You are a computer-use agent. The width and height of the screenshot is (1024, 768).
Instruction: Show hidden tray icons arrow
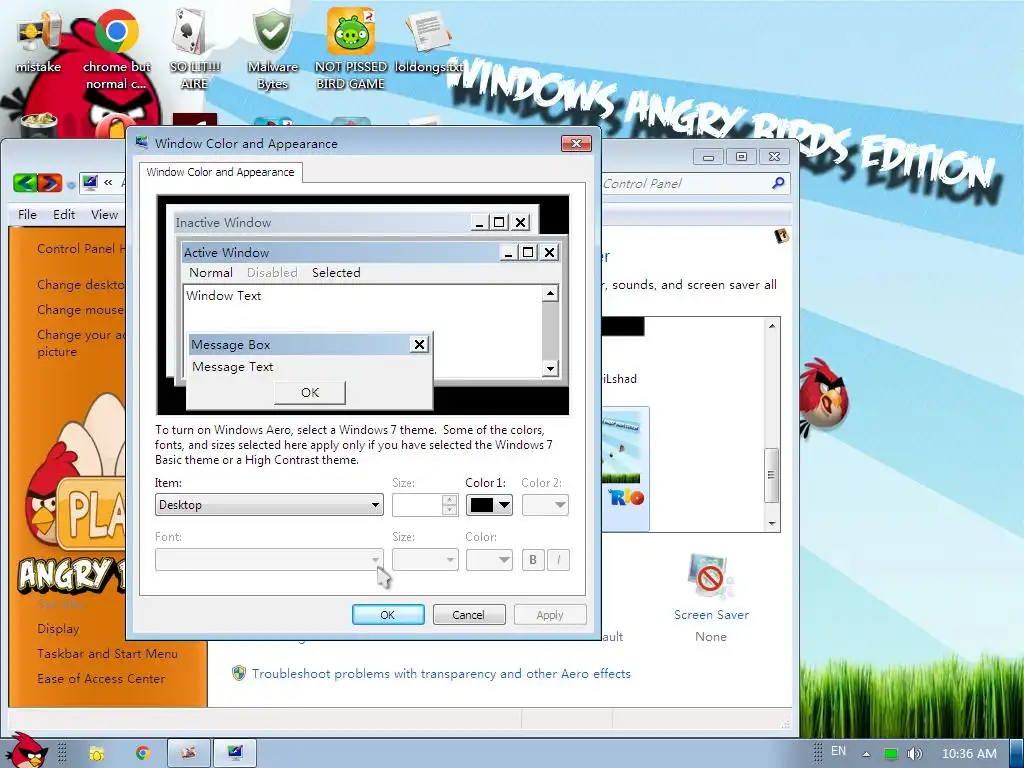[x=866, y=754]
